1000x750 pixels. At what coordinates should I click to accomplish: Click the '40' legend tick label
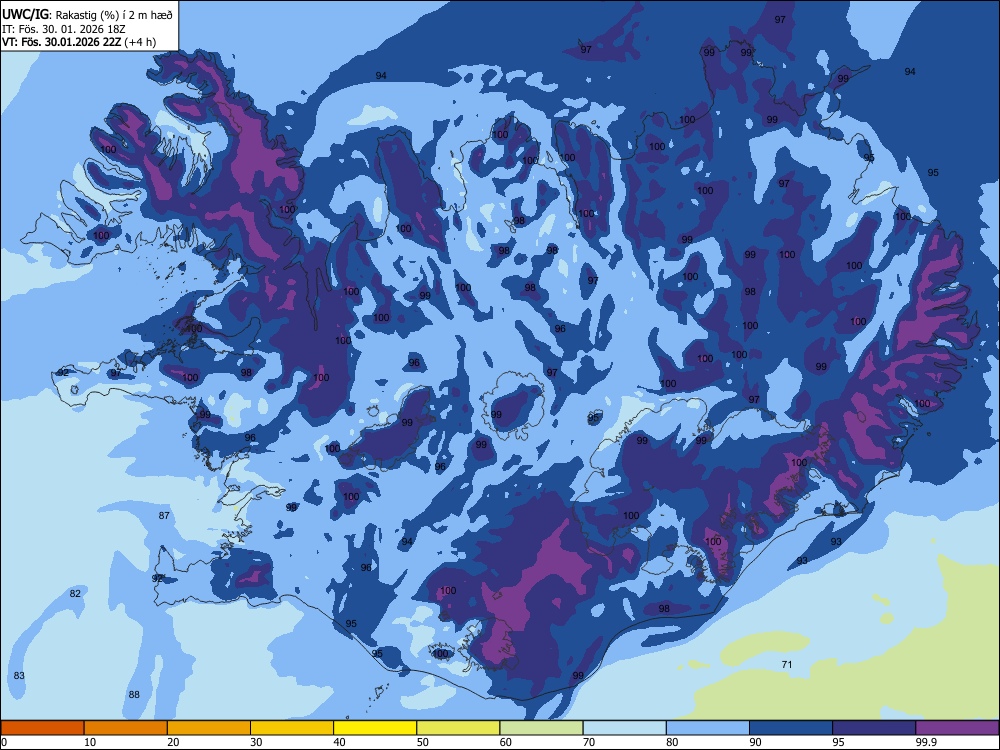coord(339,742)
